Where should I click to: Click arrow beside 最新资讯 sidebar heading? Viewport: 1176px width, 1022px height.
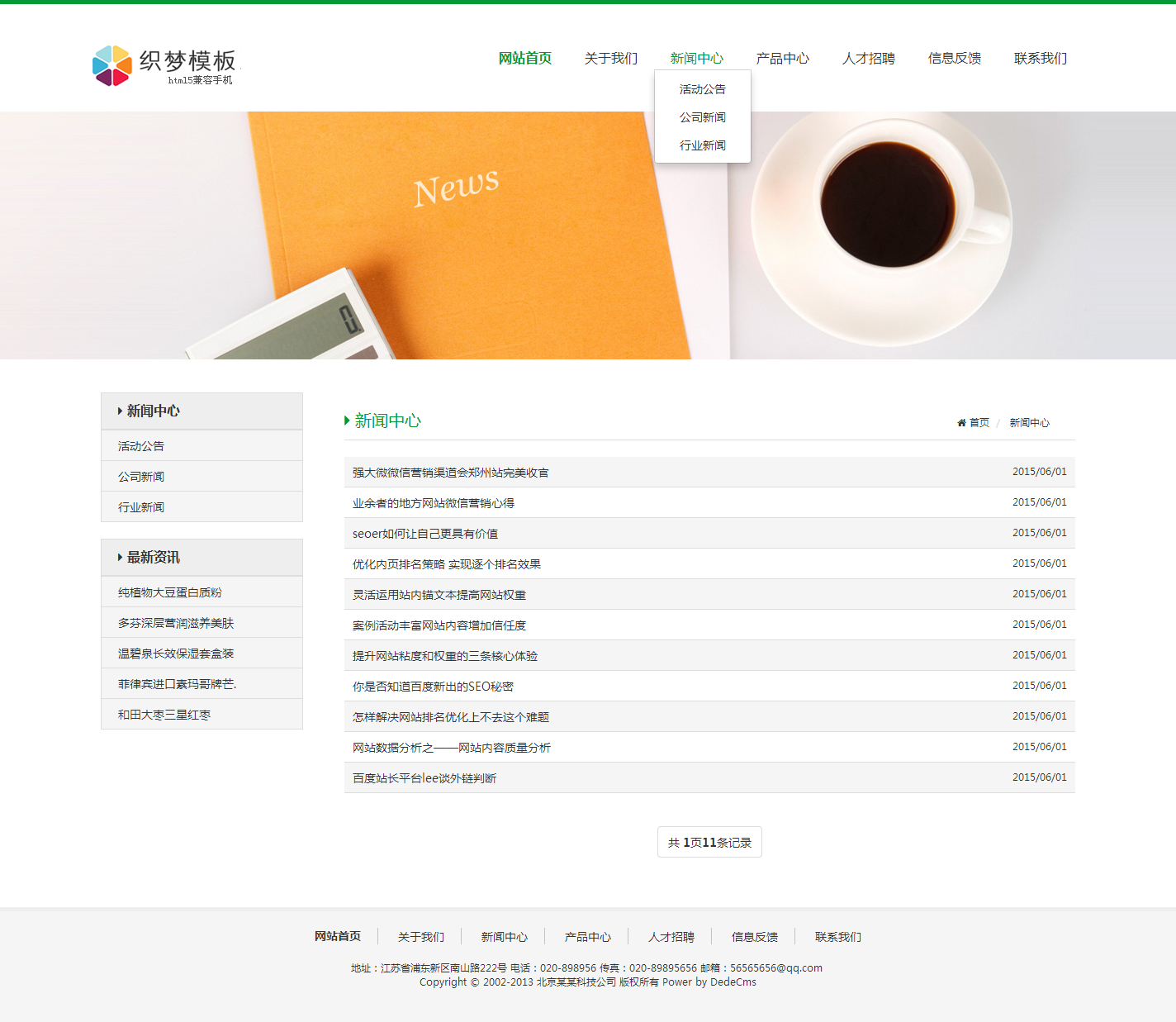click(x=120, y=558)
